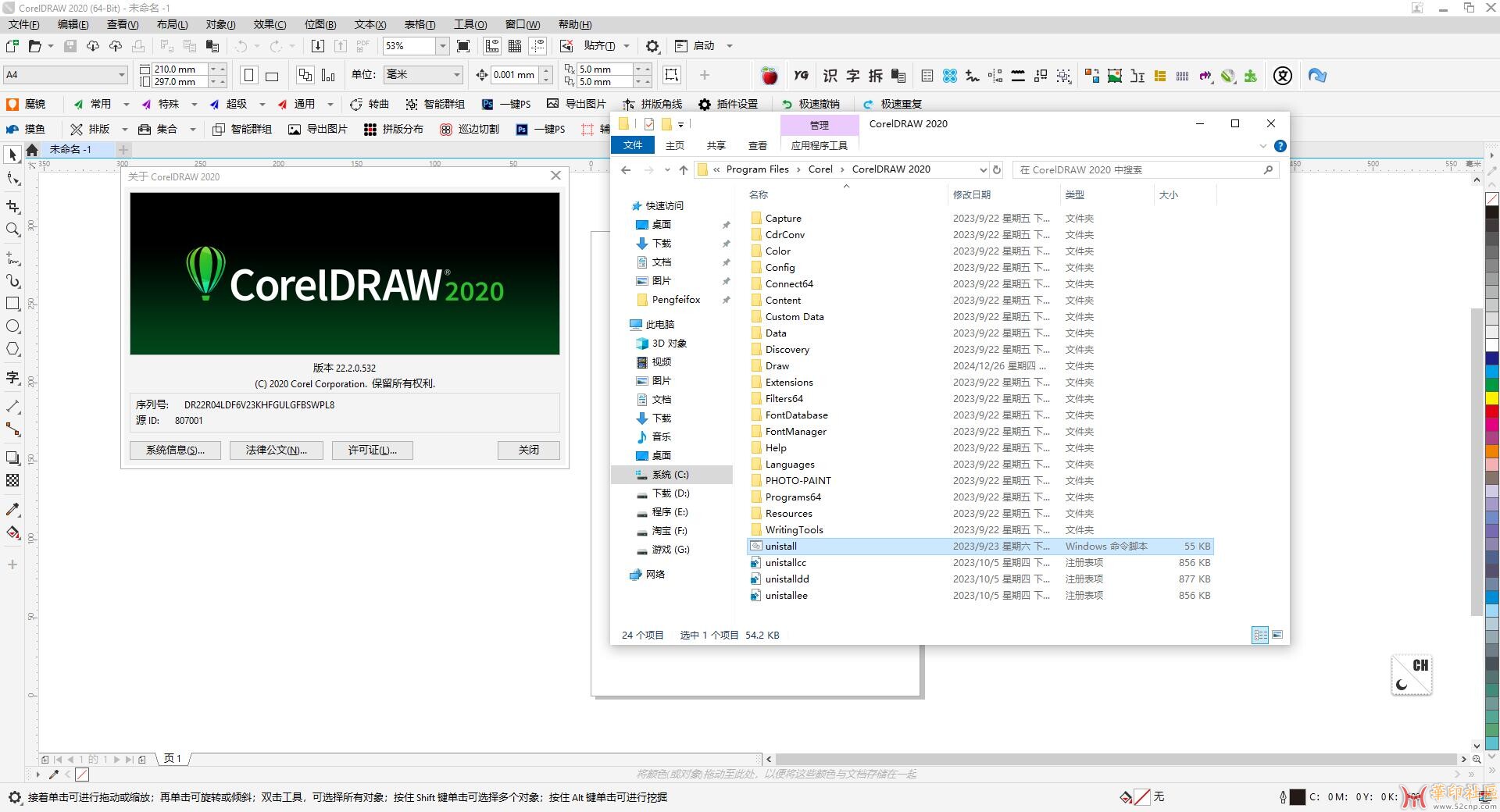
Task: Select the Rectangle tool
Action: (12, 304)
